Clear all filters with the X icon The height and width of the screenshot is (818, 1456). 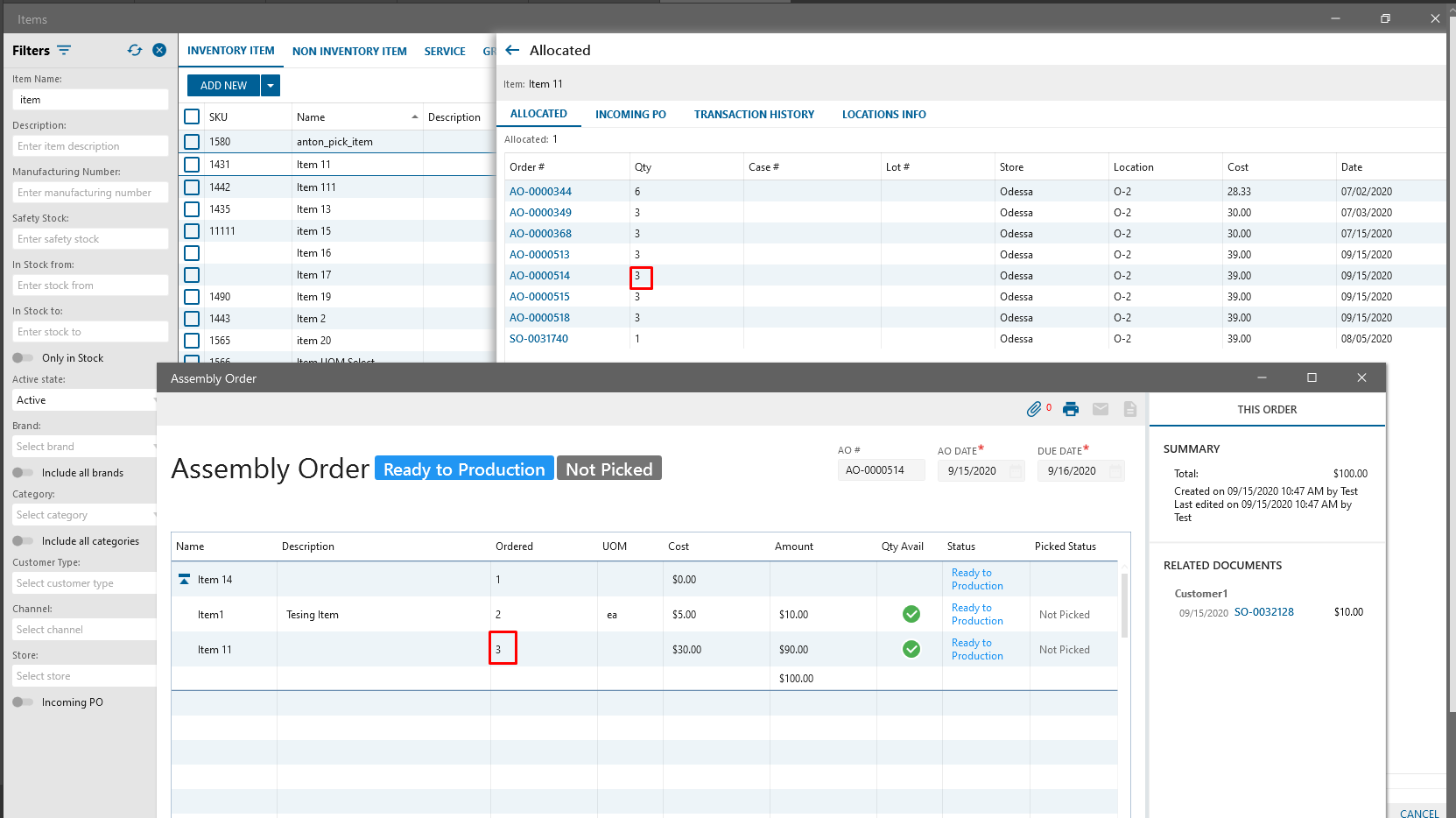tap(159, 51)
